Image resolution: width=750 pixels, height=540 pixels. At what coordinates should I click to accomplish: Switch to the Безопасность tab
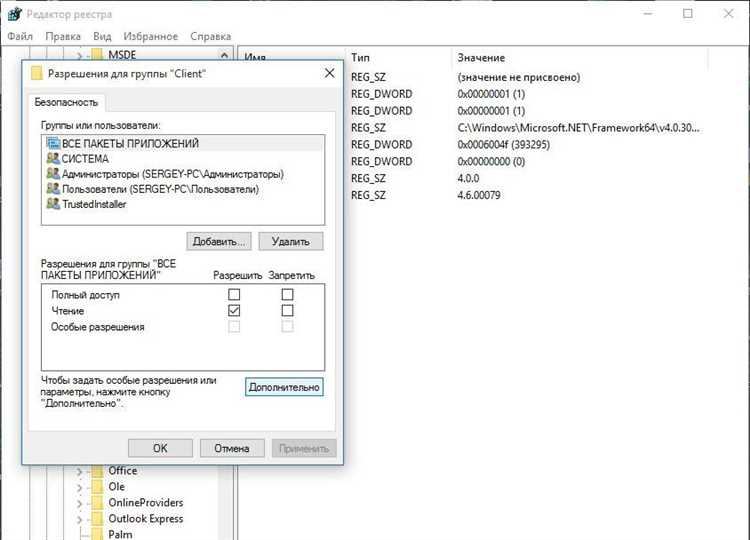[66, 102]
